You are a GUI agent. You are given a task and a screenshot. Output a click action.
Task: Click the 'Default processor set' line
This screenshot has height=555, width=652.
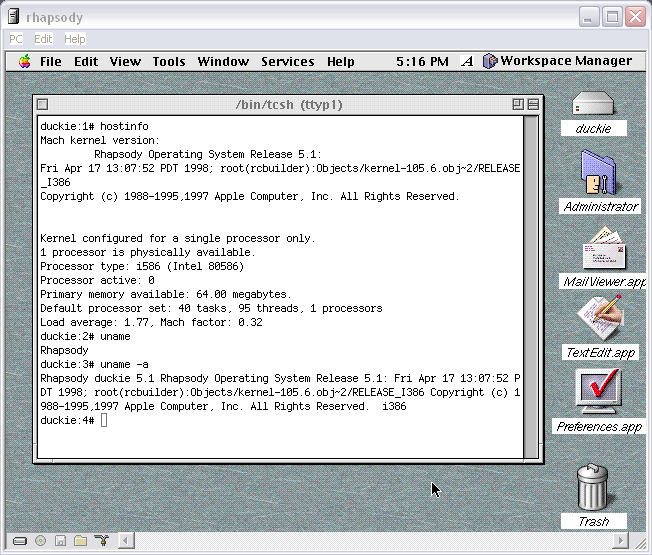(211, 308)
